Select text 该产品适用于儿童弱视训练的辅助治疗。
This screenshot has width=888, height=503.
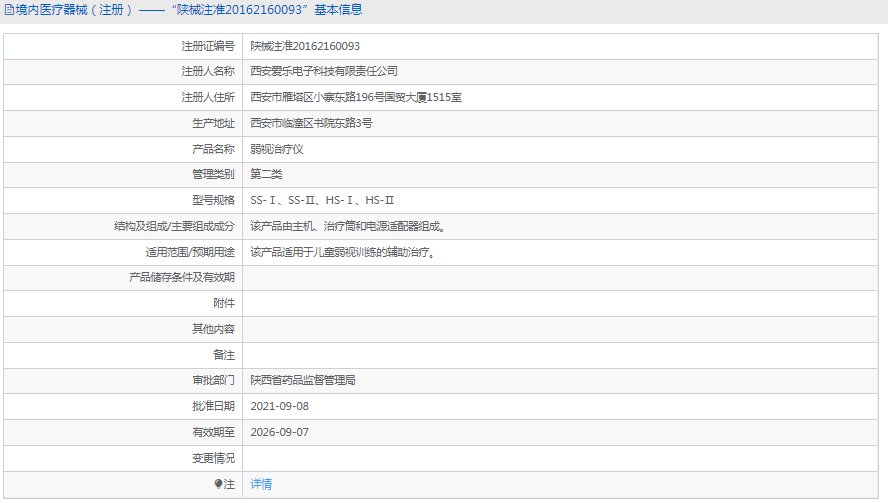tap(344, 252)
